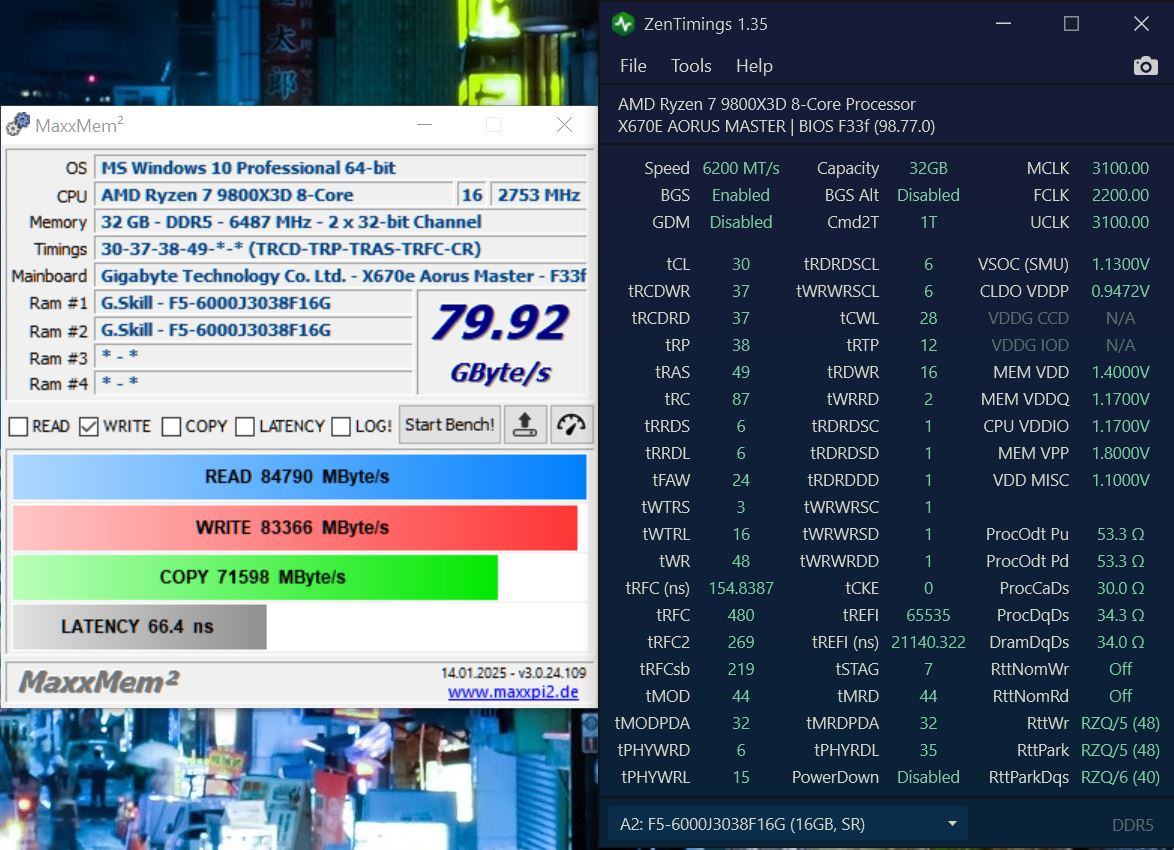The height and width of the screenshot is (850, 1174).
Task: Open the Help menu in ZenTimings
Action: tap(754, 66)
